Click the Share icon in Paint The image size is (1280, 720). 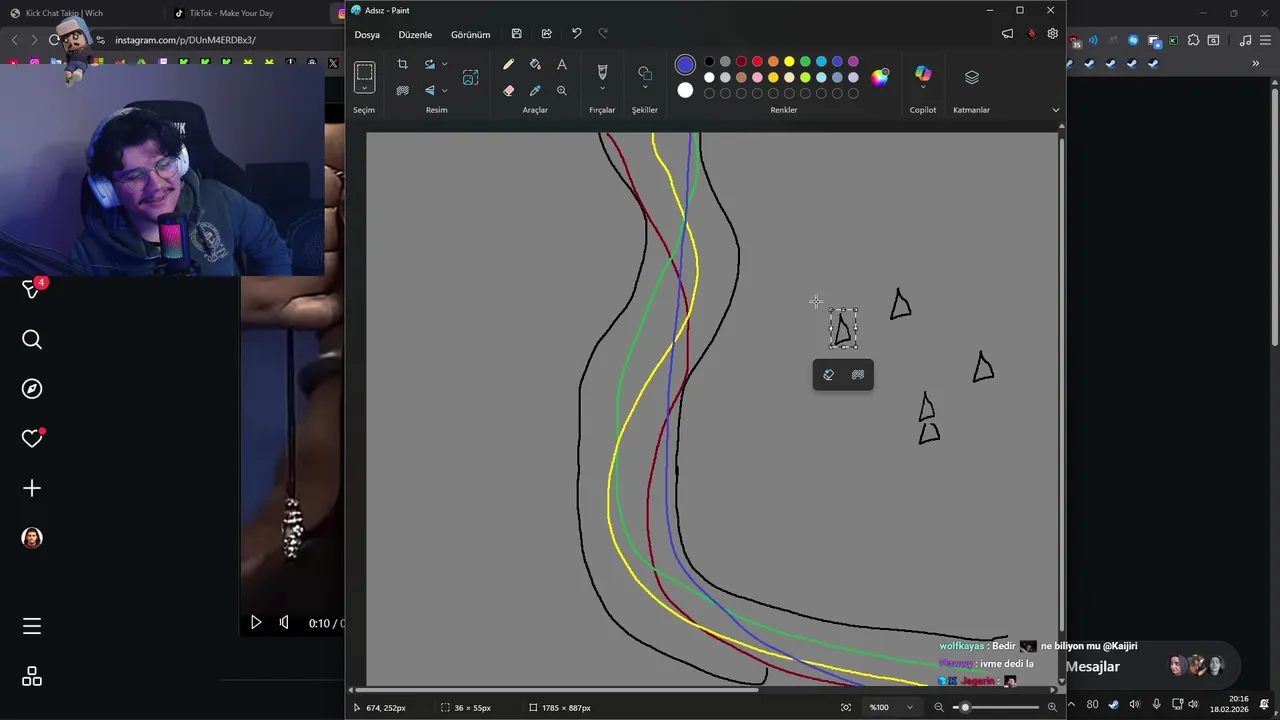pos(546,34)
